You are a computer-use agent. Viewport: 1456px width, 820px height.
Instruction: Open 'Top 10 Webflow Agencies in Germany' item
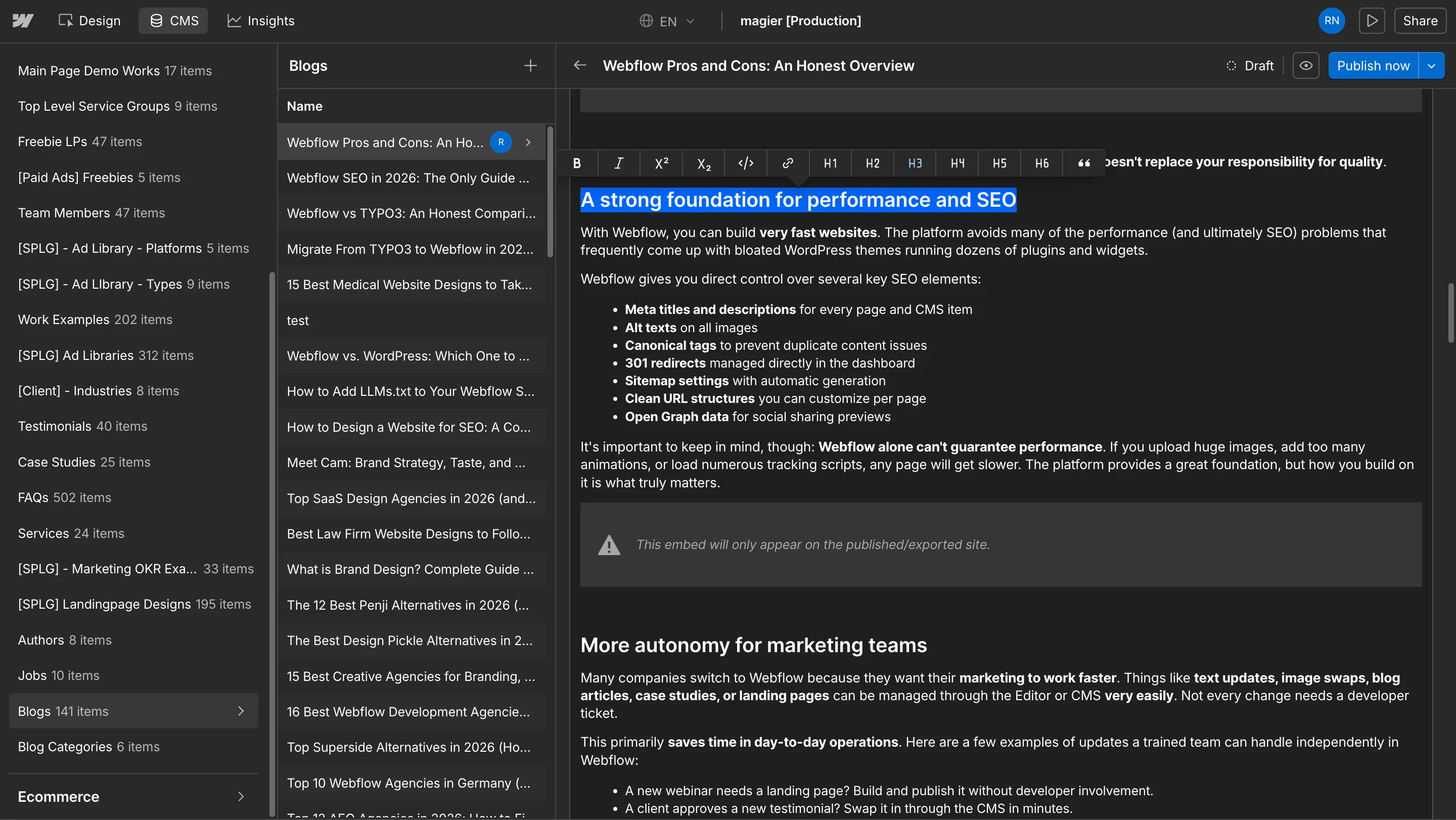click(x=412, y=783)
